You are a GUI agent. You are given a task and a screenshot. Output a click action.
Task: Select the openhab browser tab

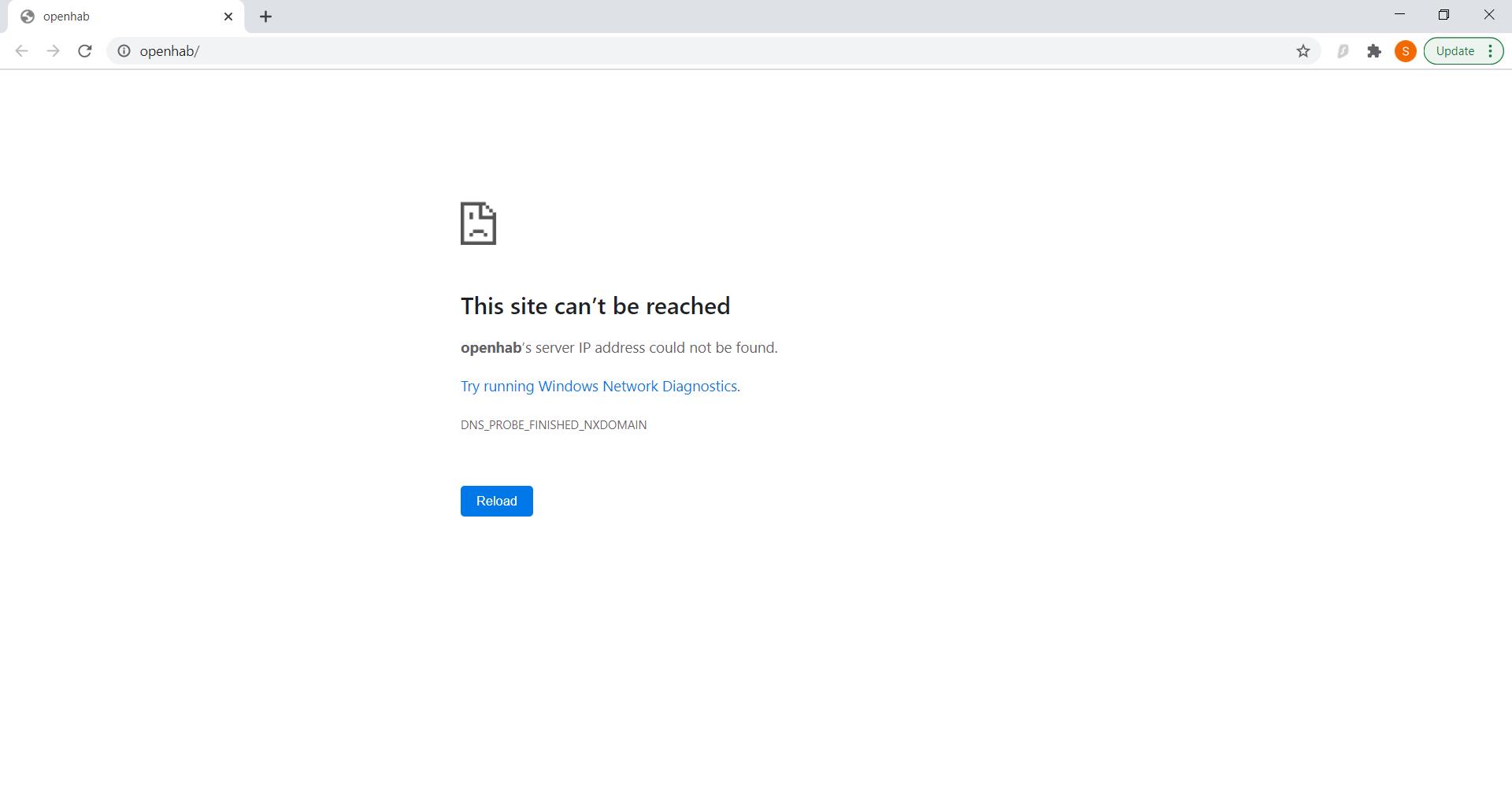[x=126, y=17]
